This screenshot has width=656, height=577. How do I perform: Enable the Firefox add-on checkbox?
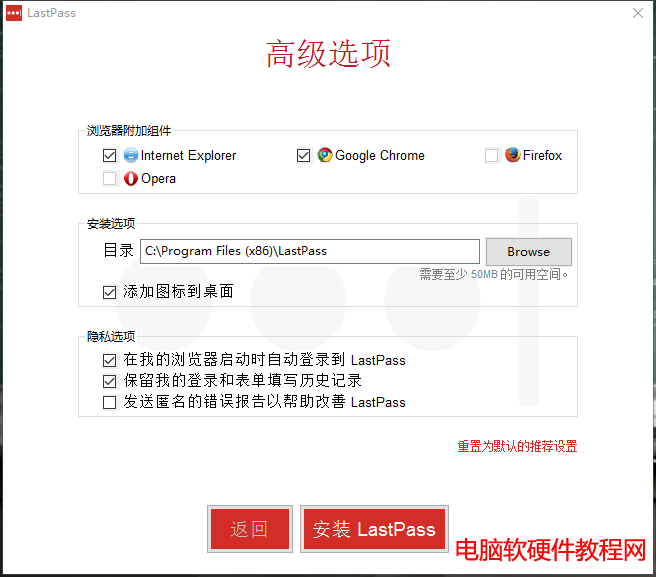click(x=492, y=156)
